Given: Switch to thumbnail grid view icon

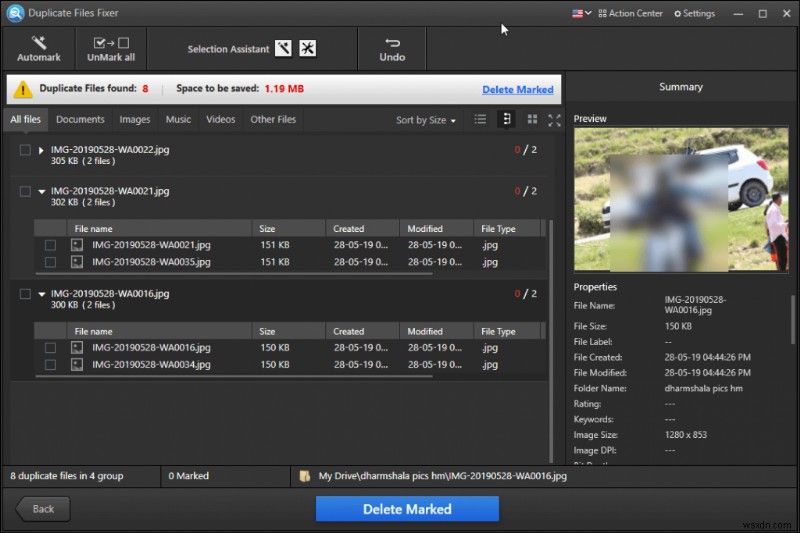Looking at the screenshot, I should [532, 120].
